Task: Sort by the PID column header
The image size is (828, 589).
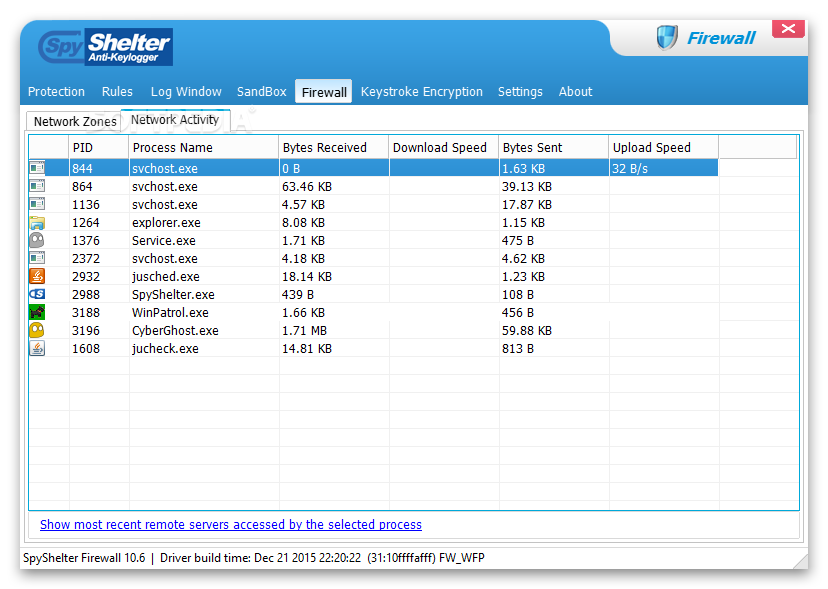Action: pyautogui.click(x=99, y=147)
